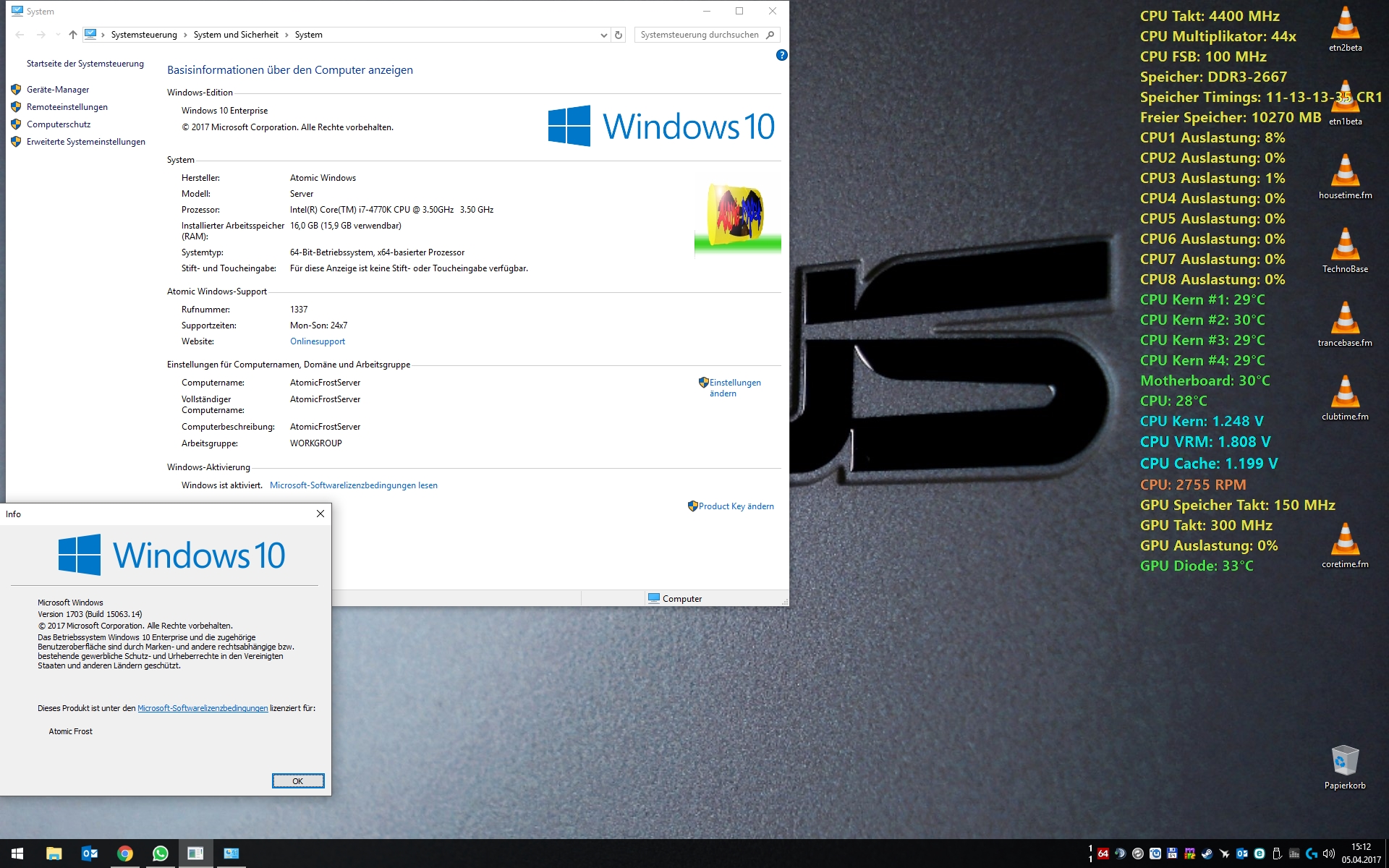The width and height of the screenshot is (1389, 868).
Task: Select the System und Sicherheit breadcrumb
Action: 236,35
